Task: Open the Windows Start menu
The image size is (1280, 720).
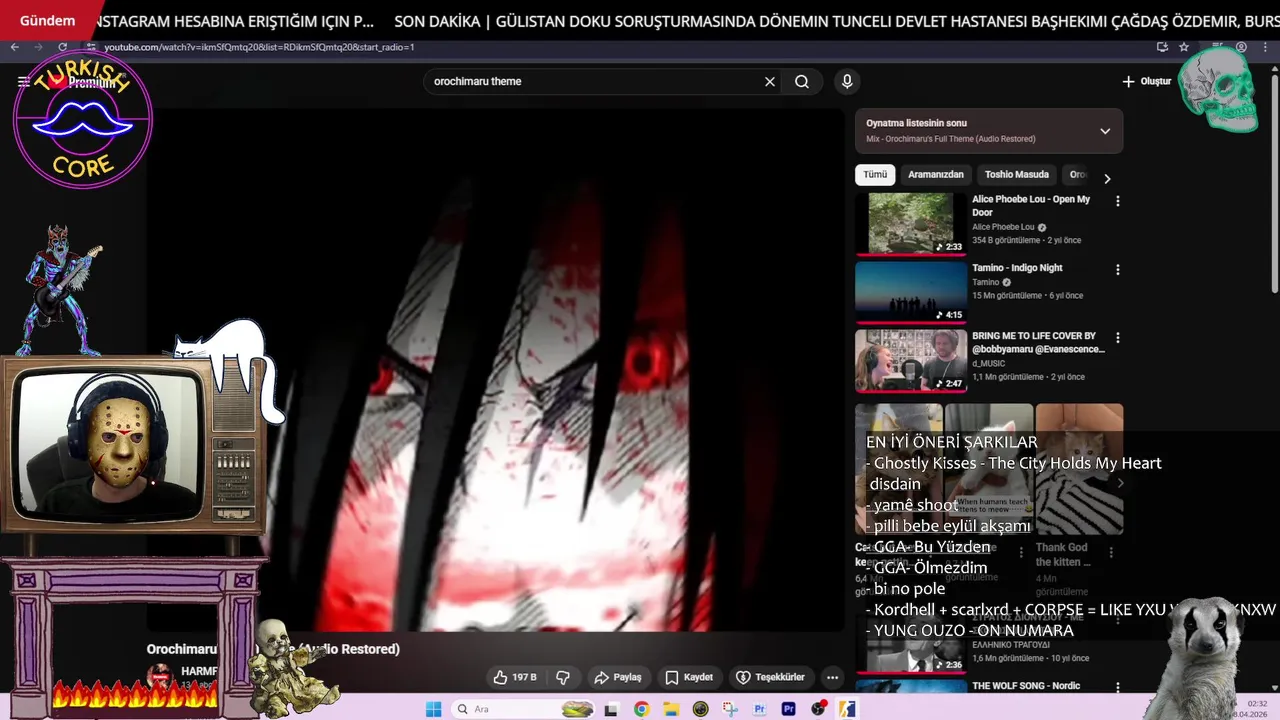Action: pyautogui.click(x=433, y=709)
